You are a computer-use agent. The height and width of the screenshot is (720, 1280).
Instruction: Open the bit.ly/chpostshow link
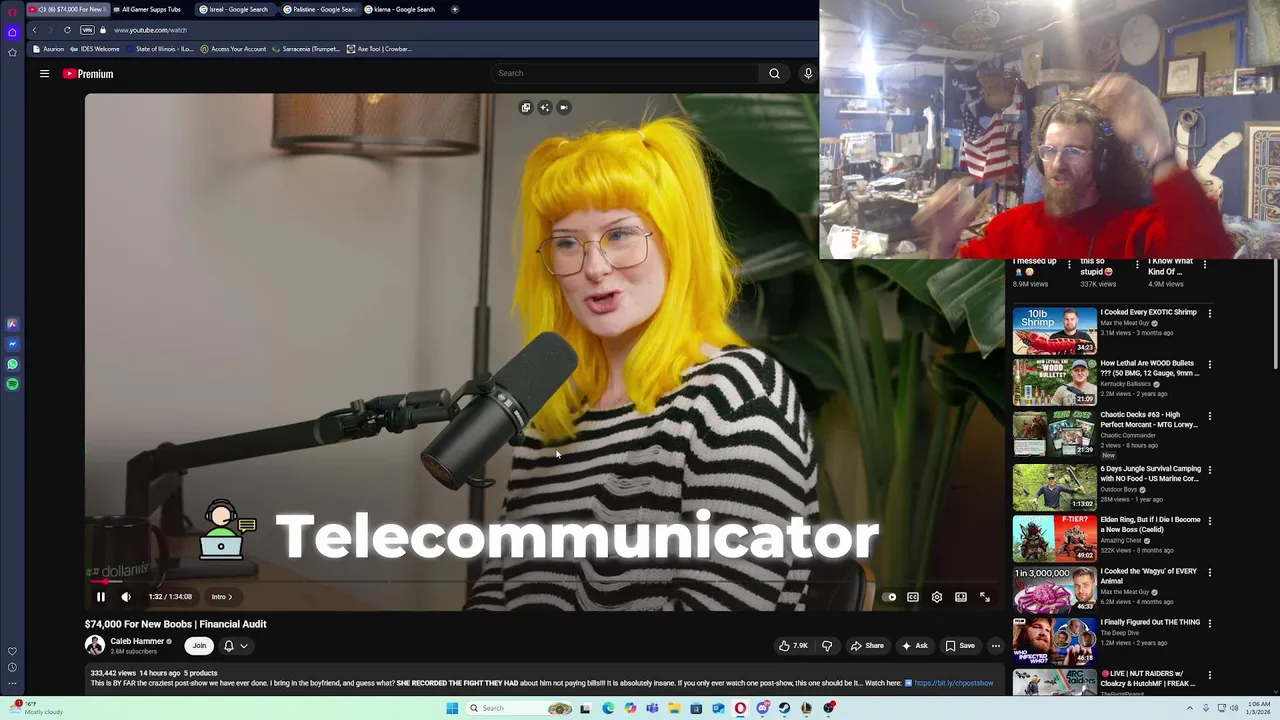pyautogui.click(x=954, y=683)
